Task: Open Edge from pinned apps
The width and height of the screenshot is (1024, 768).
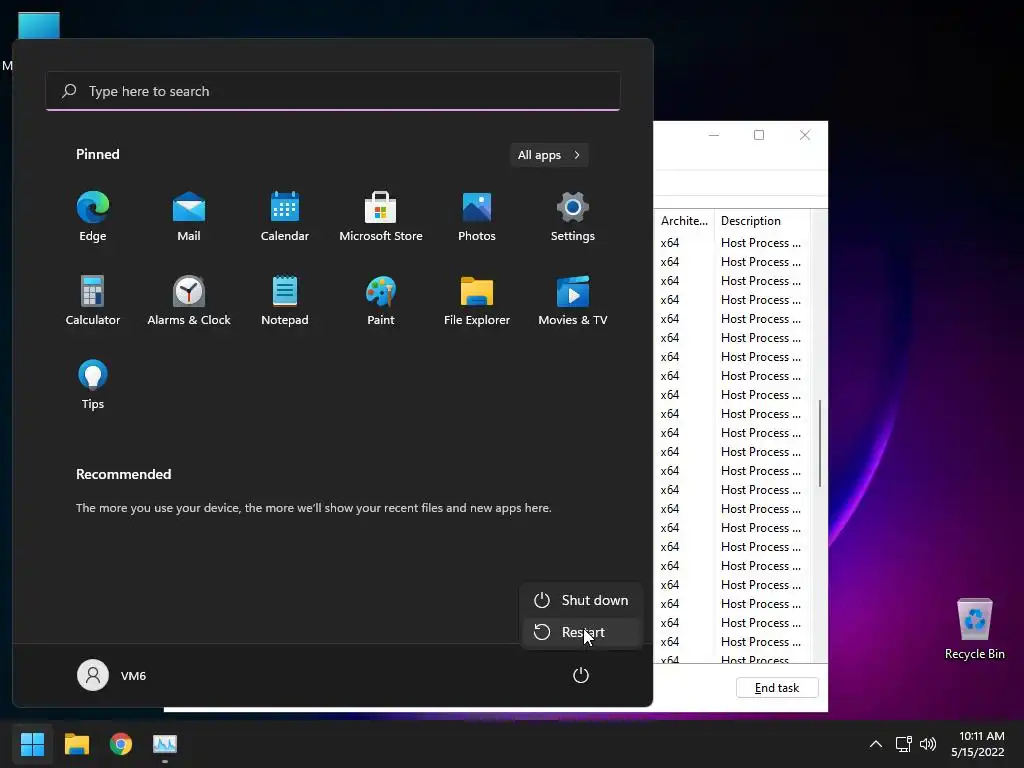Action: tap(93, 217)
